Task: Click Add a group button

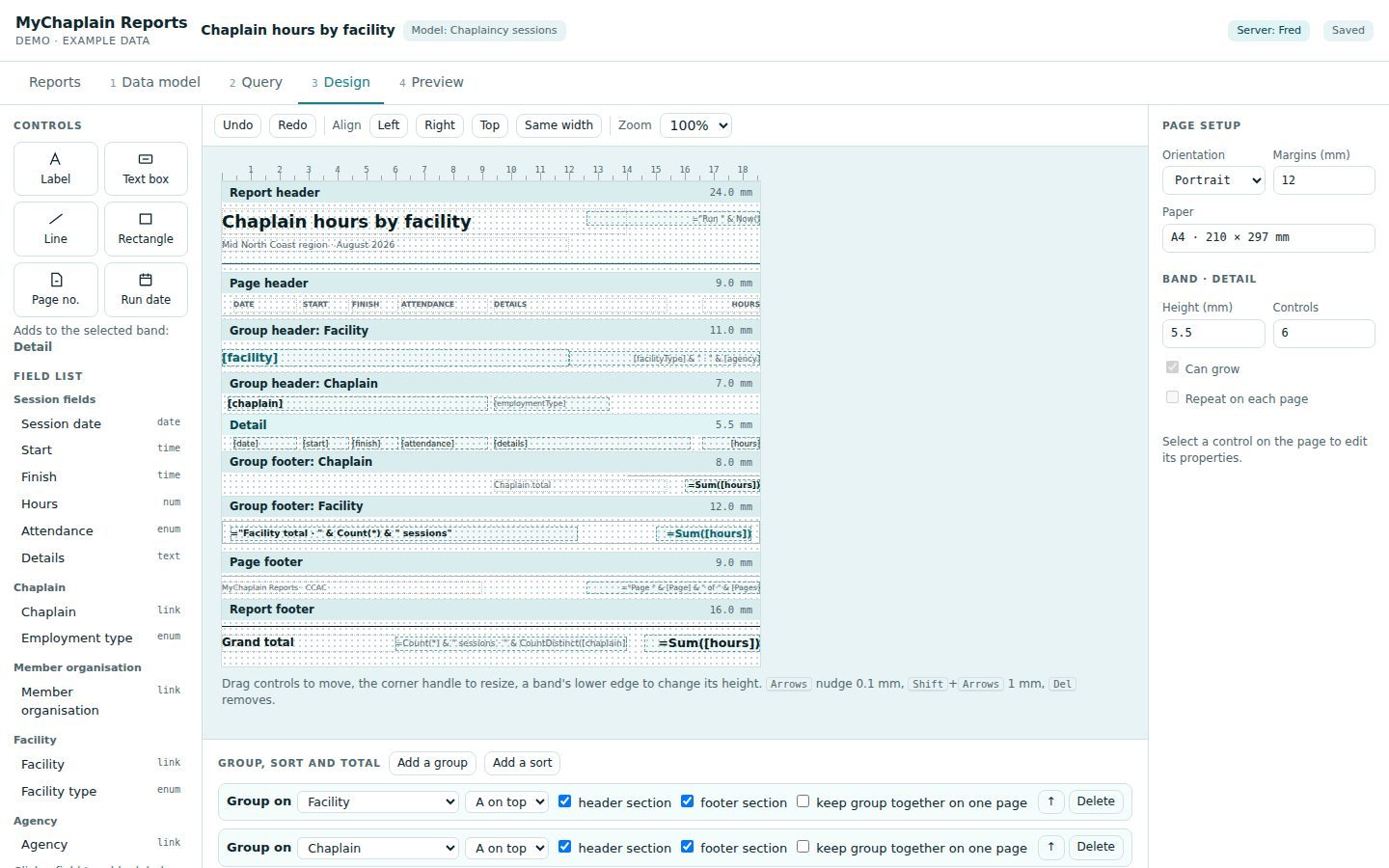Action: (432, 763)
